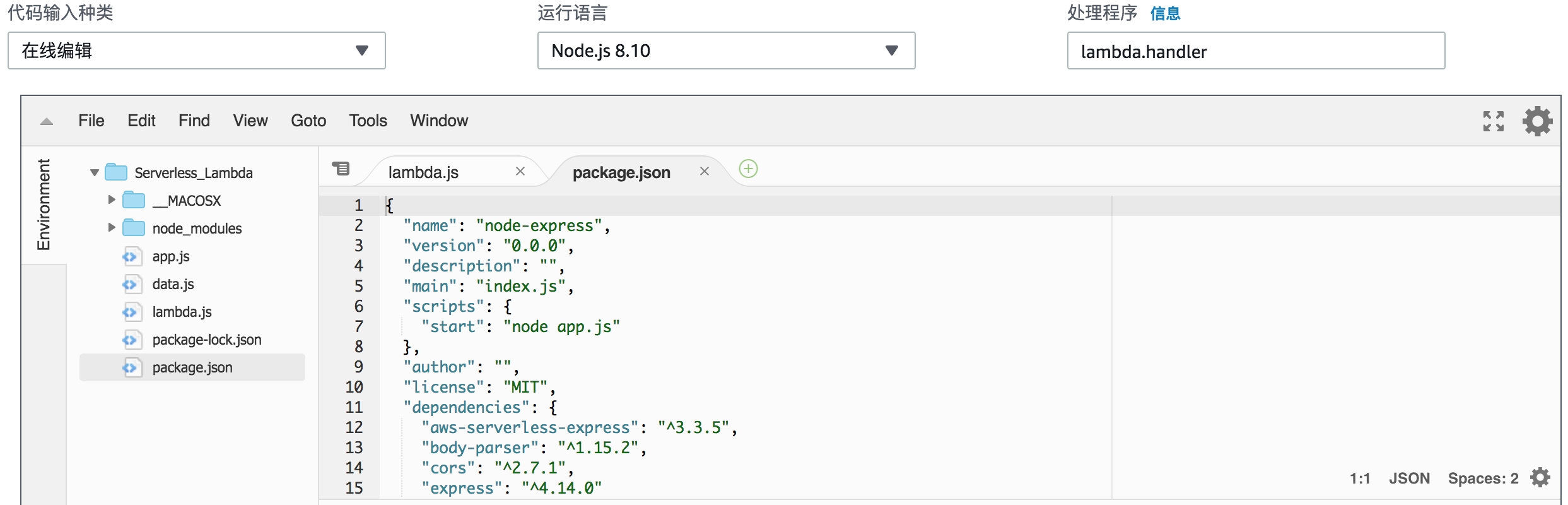Viewport: 1568px width, 505px height.
Task: Close the package.json tab
Action: point(705,172)
